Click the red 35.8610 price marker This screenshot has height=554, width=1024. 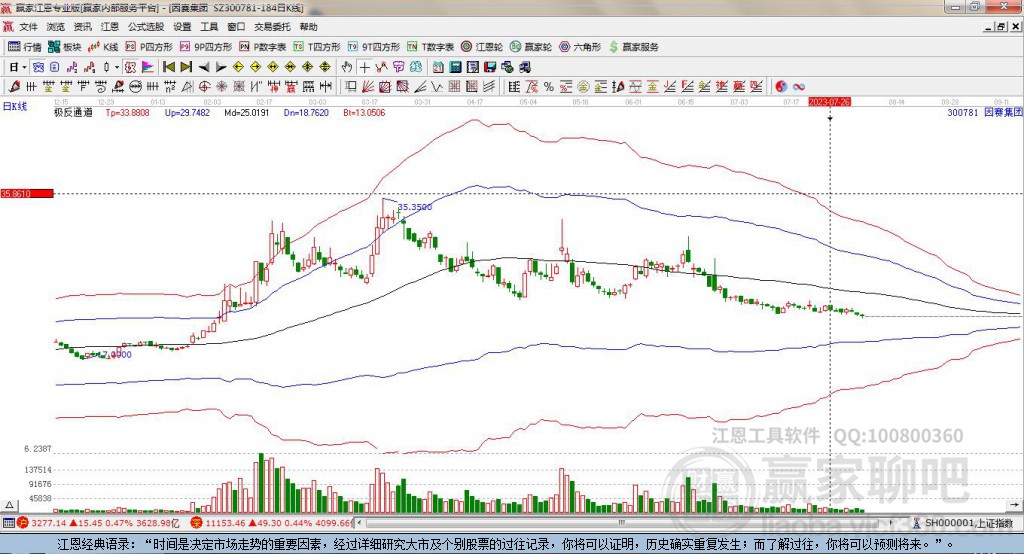pyautogui.click(x=27, y=193)
